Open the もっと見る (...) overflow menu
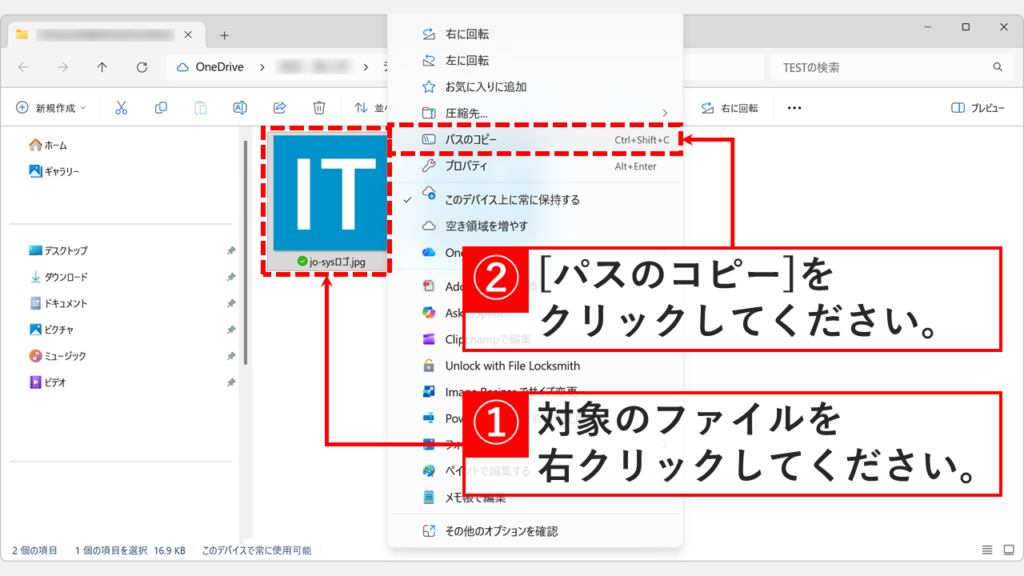The height and width of the screenshot is (576, 1024). tap(794, 107)
